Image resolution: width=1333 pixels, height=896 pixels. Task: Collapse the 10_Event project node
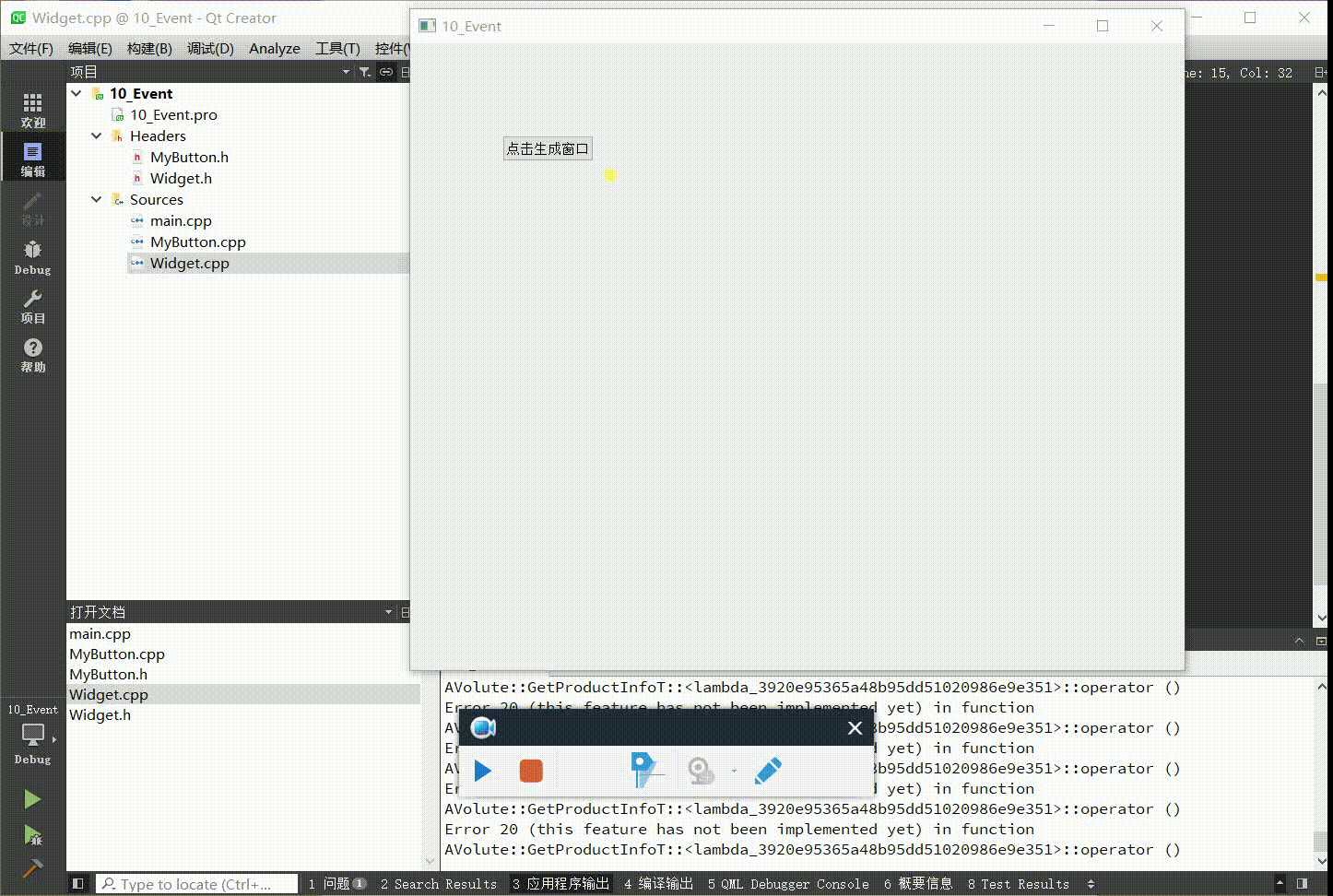point(77,93)
